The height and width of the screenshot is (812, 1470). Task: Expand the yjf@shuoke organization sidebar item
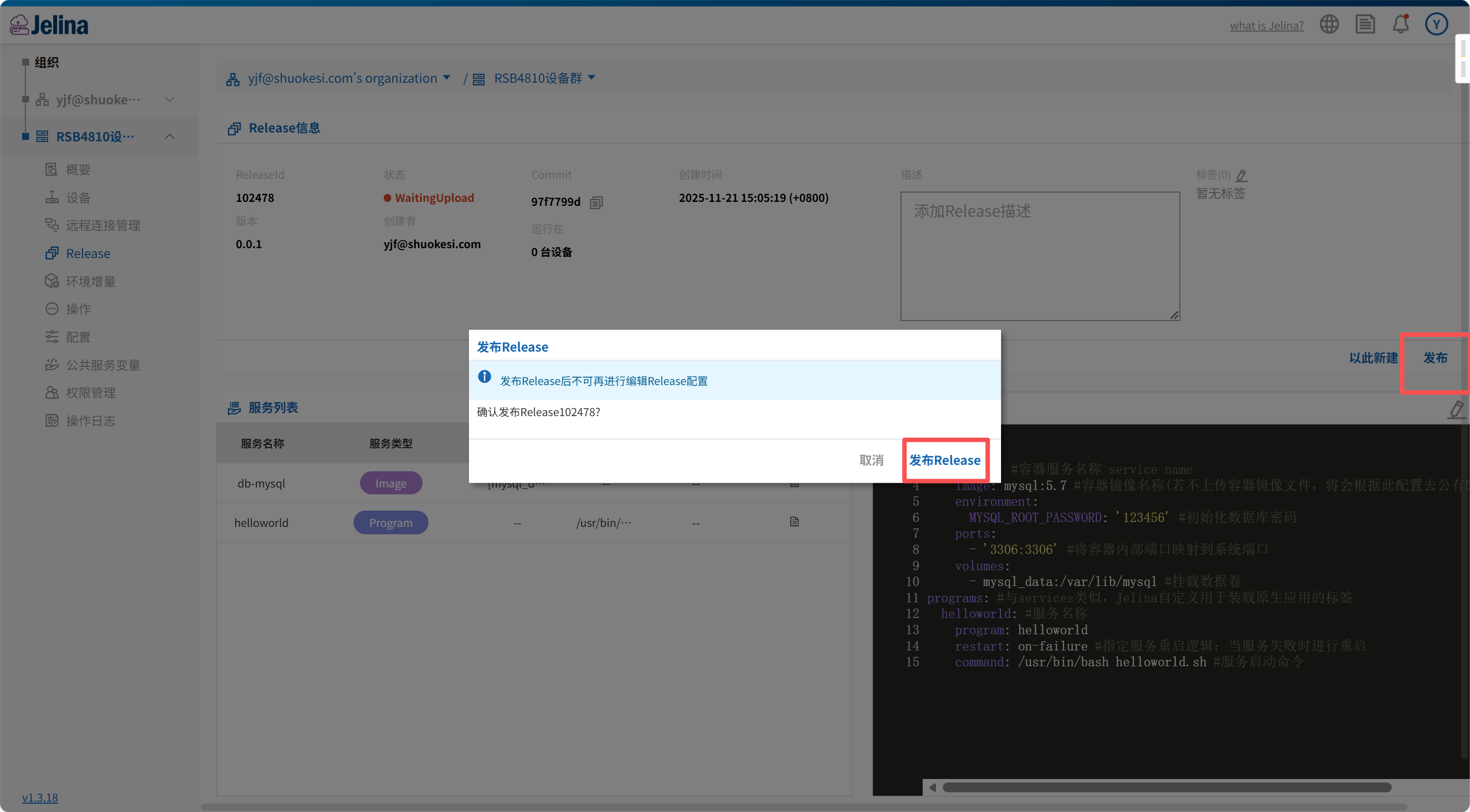click(x=169, y=99)
